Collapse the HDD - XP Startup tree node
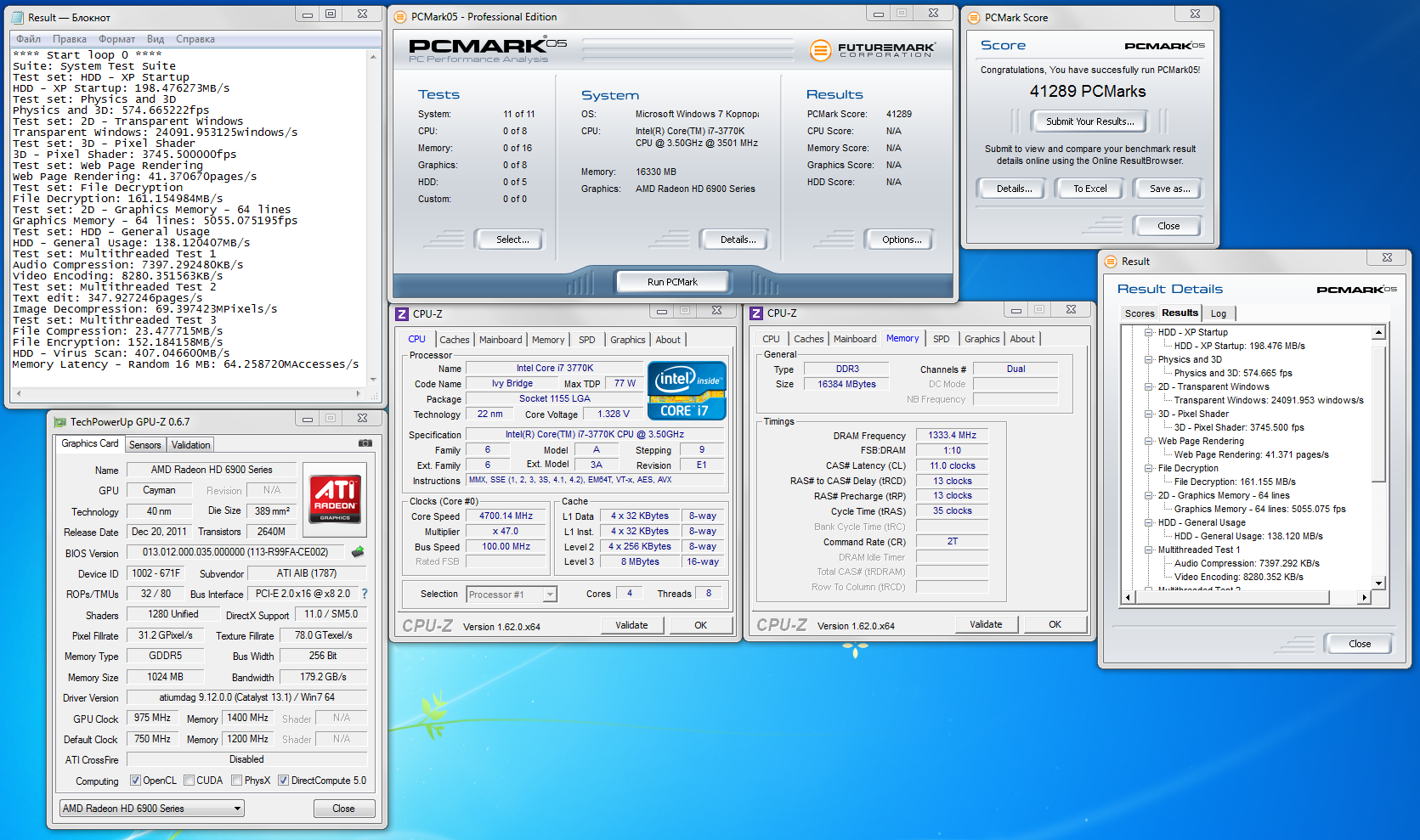 point(1148,332)
